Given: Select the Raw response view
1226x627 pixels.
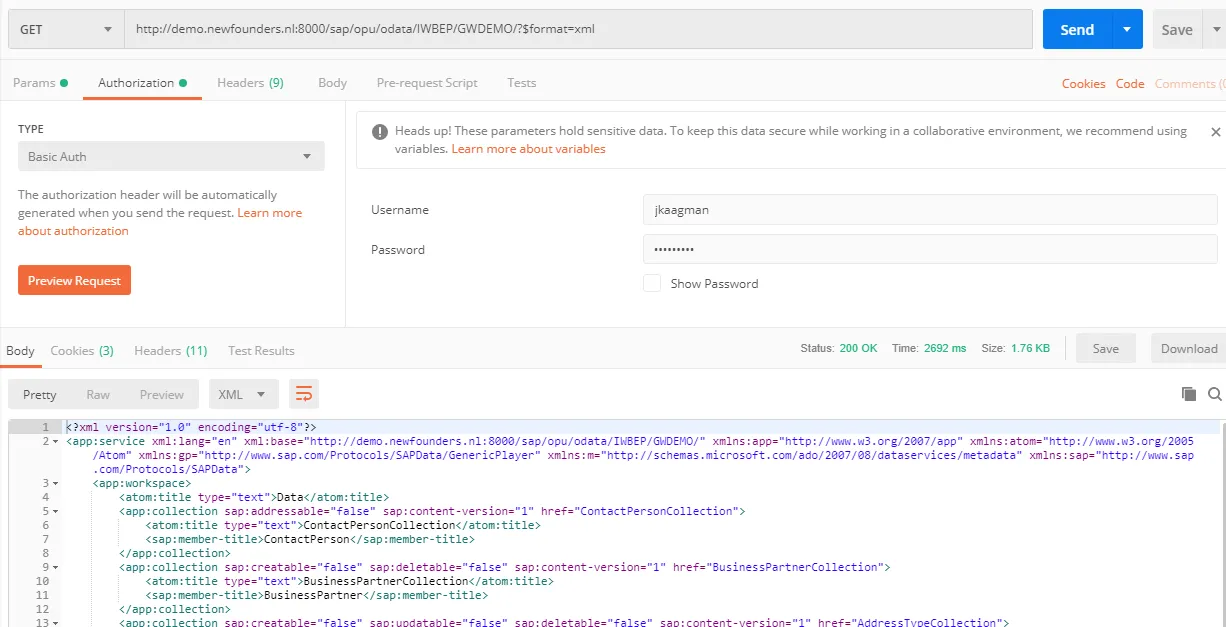Looking at the screenshot, I should click(98, 394).
